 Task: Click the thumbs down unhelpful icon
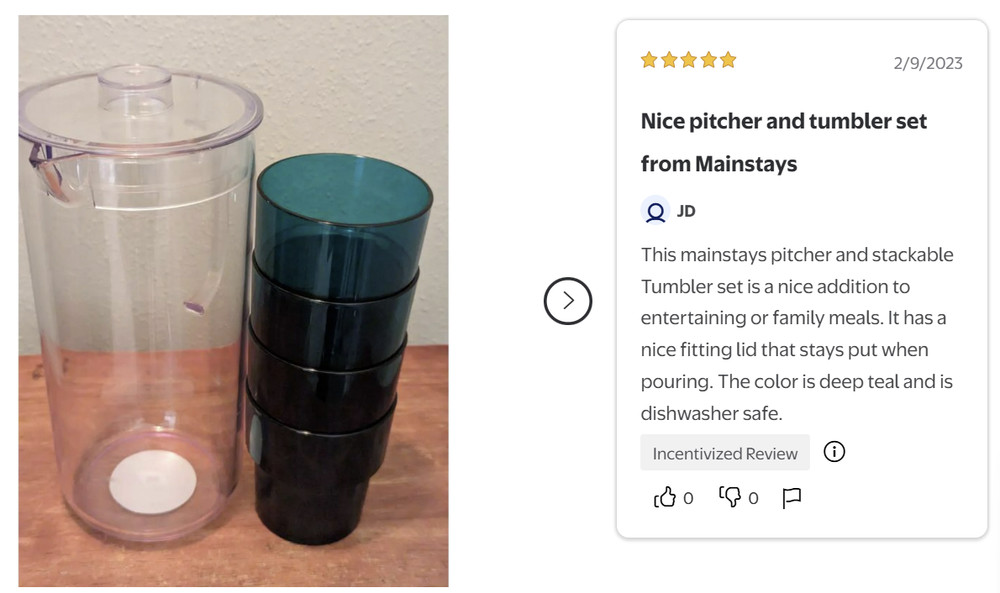pyautogui.click(x=730, y=497)
